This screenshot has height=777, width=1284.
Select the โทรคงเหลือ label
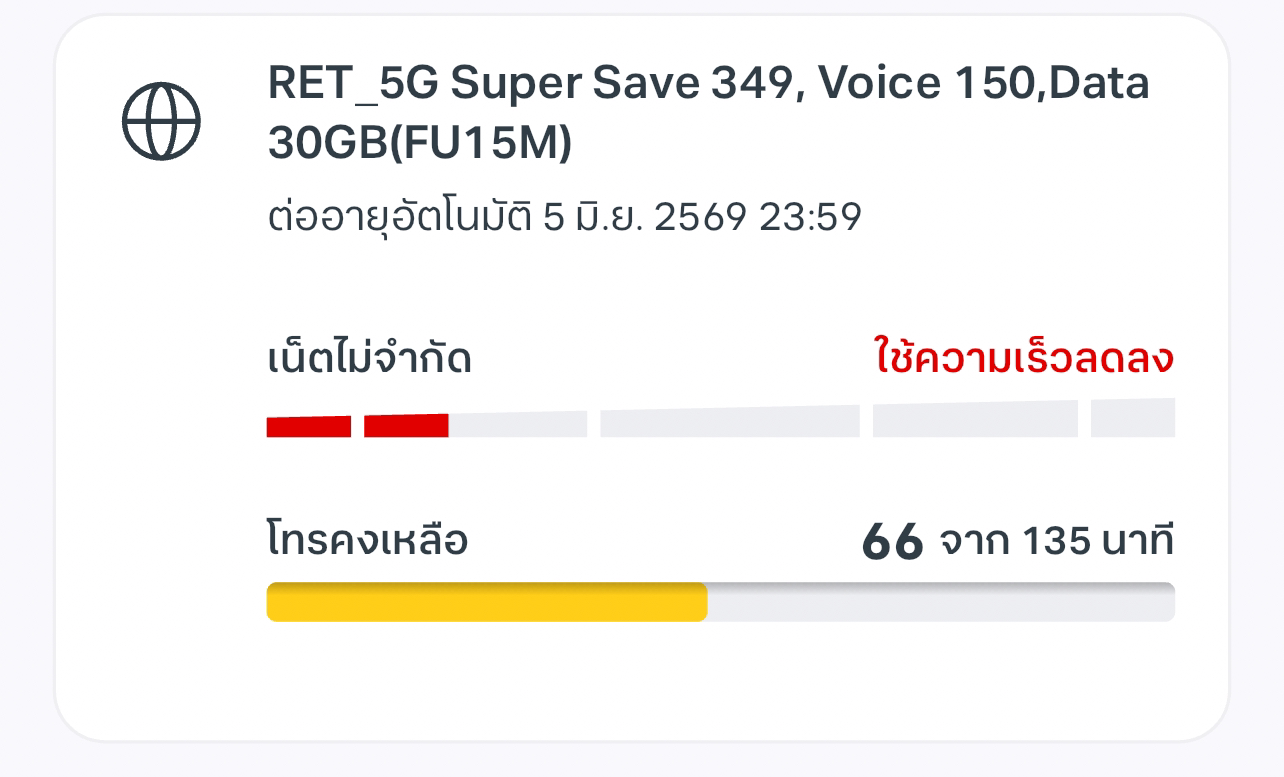pyautogui.click(x=367, y=541)
